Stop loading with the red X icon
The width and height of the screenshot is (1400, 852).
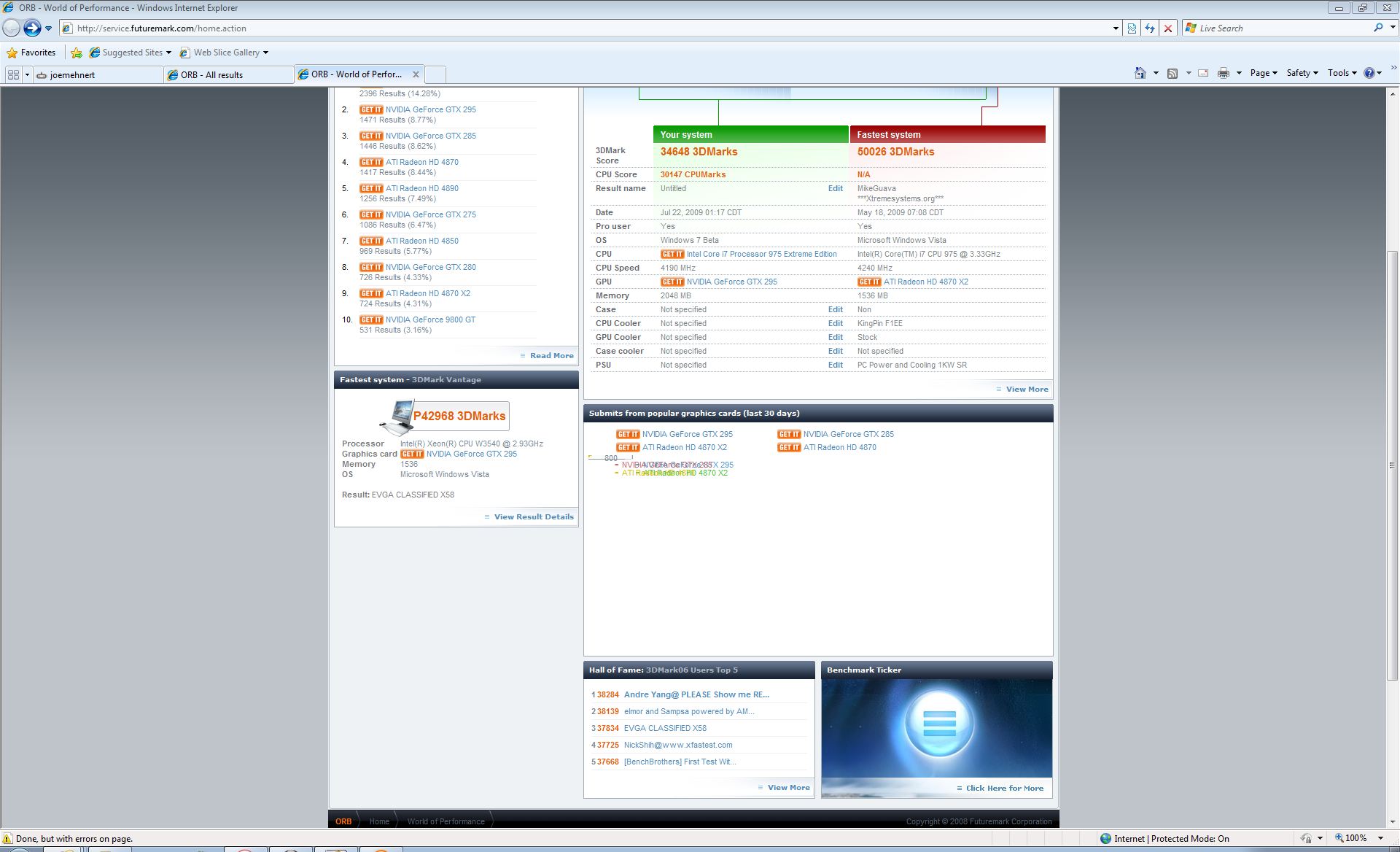click(x=1168, y=28)
